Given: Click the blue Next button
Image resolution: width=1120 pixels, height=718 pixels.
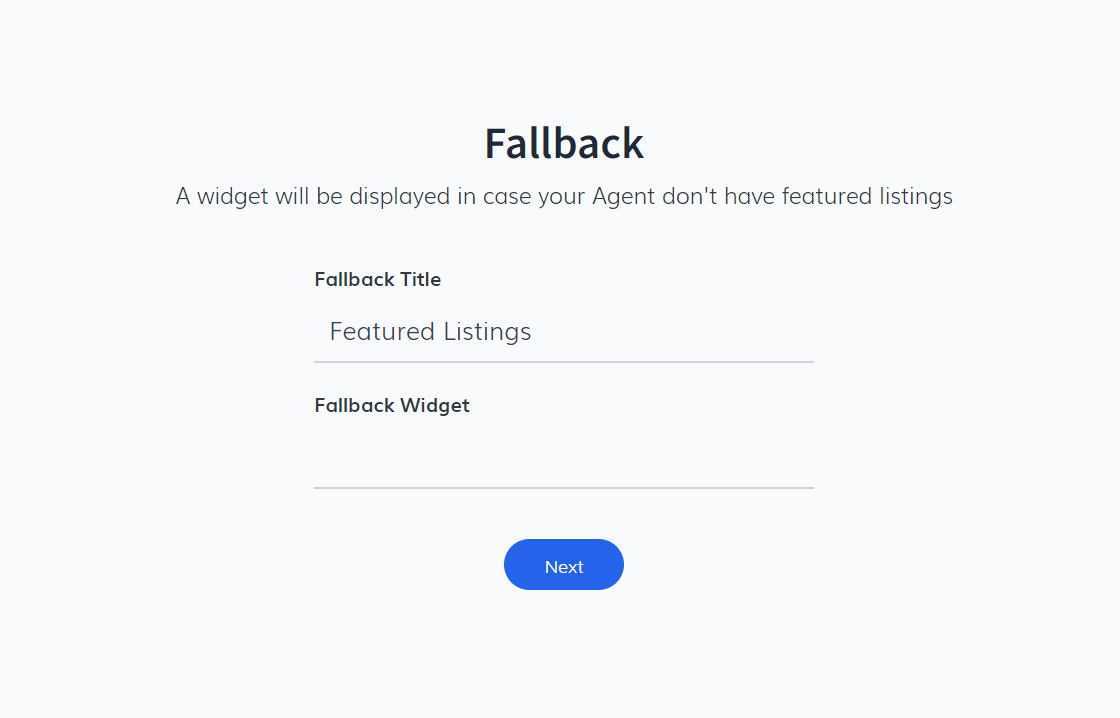Looking at the screenshot, I should tap(564, 565).
